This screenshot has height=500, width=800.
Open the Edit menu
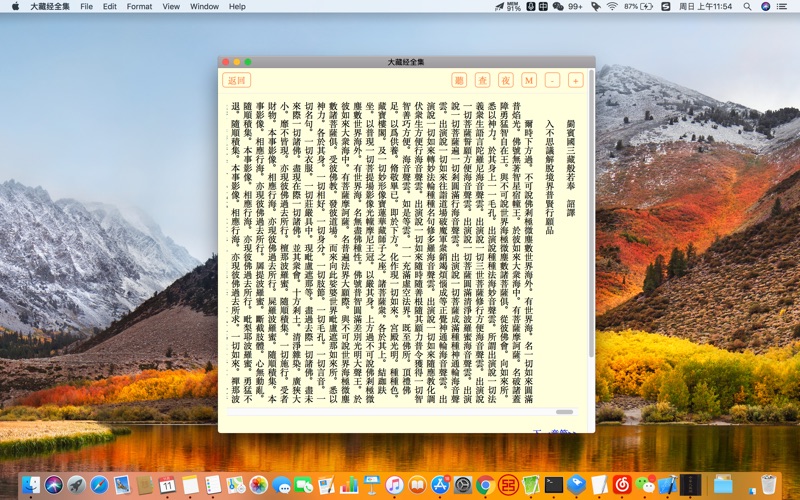pos(110,6)
